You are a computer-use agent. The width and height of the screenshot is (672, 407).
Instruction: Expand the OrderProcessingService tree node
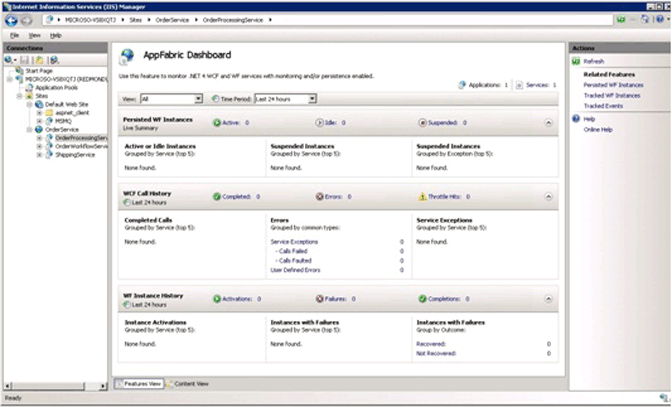39,138
